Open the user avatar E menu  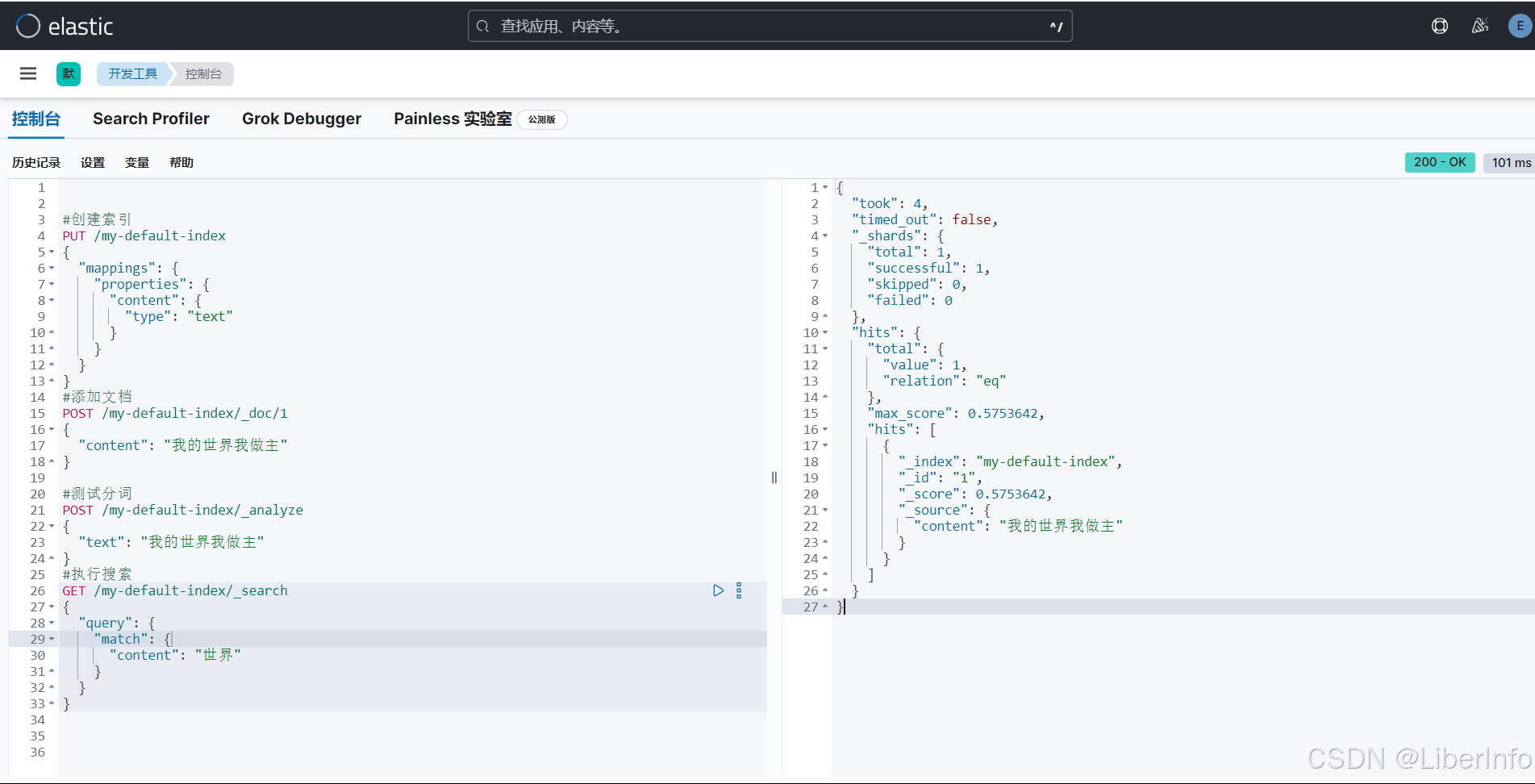(1520, 26)
